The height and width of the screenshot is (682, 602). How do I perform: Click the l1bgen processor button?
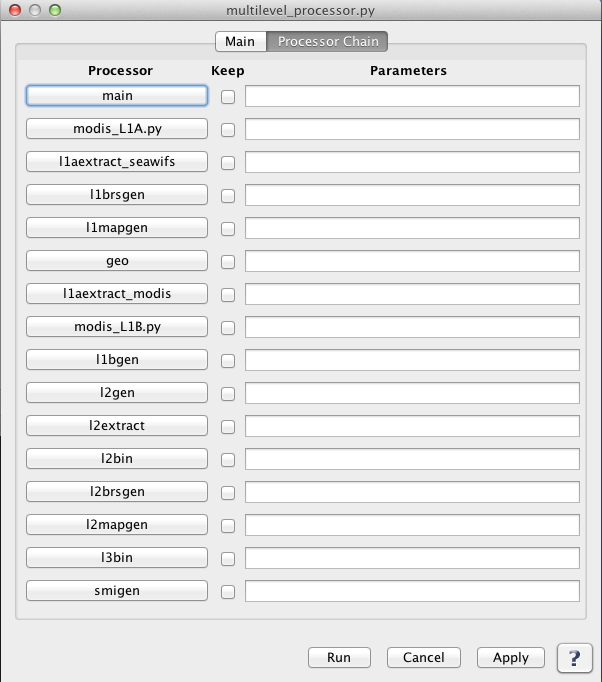pos(117,360)
